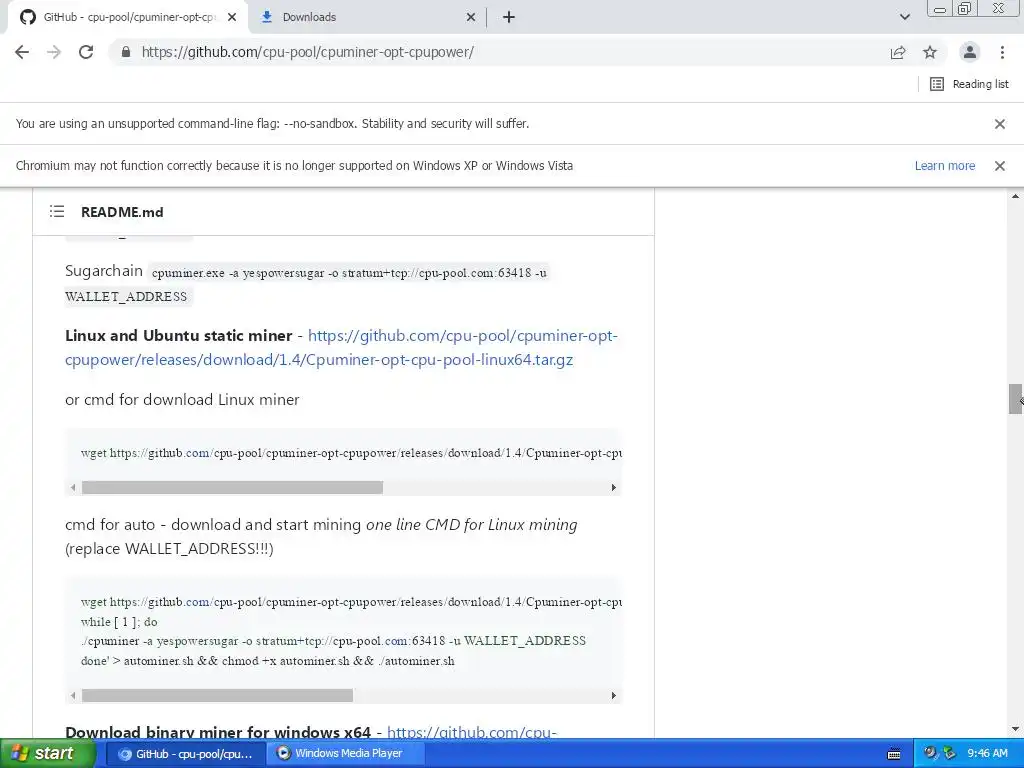Viewport: 1024px width, 768px height.
Task: Click the second system tray icon
Action: 950,754
